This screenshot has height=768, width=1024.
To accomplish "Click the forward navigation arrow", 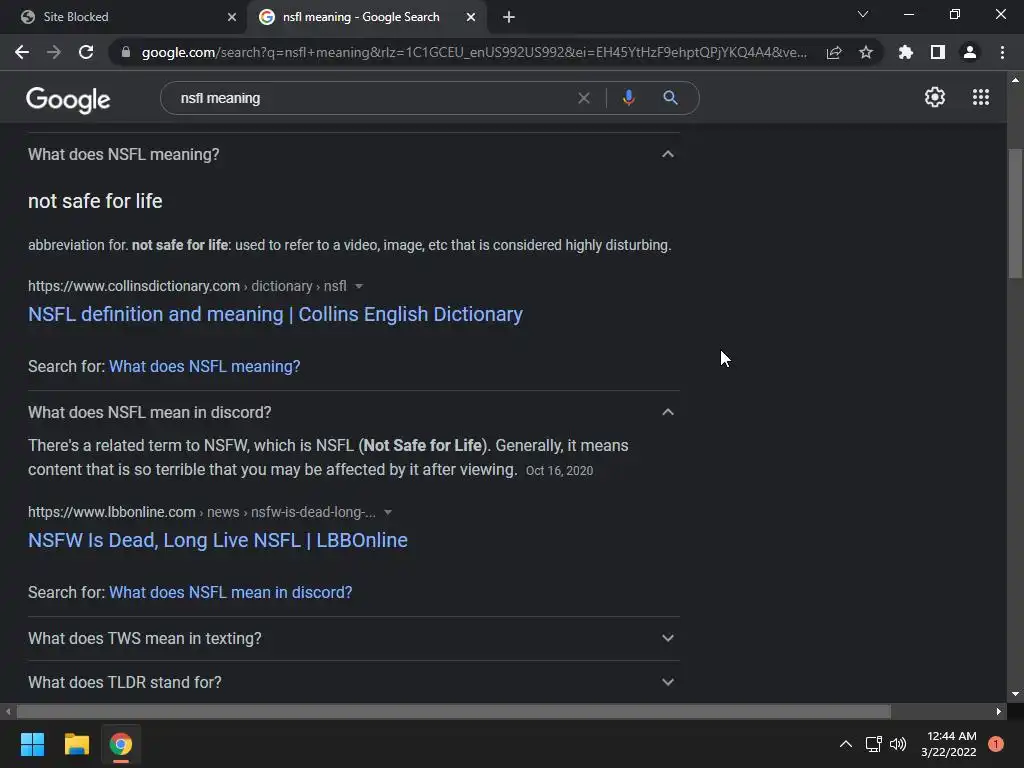I will click(x=54, y=52).
